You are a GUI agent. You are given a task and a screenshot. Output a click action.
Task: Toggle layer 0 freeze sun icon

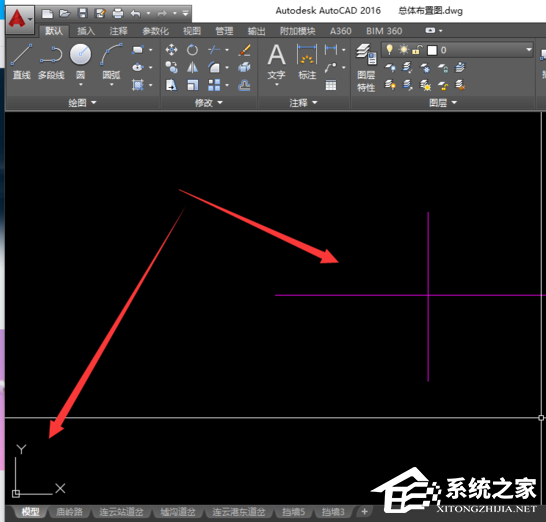click(404, 50)
